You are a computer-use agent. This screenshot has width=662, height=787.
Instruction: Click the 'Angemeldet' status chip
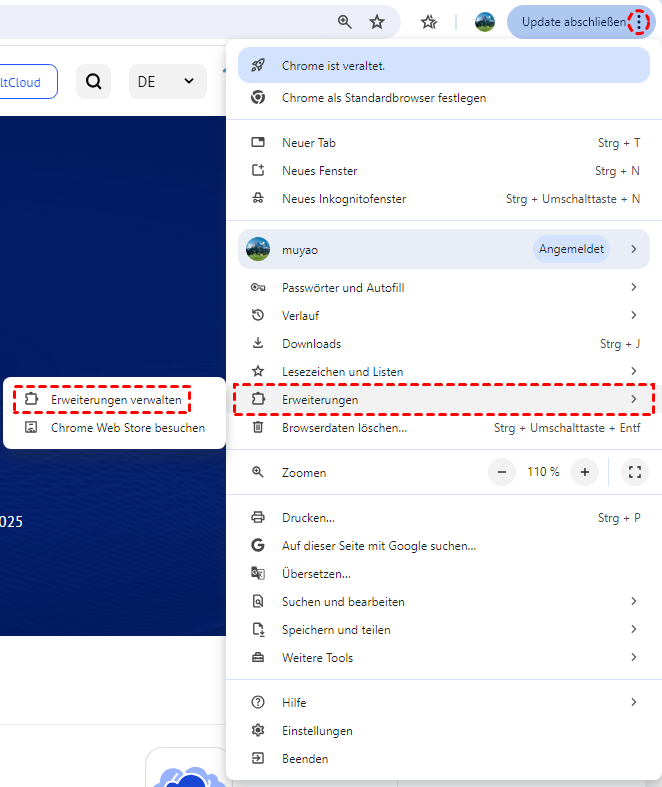[x=571, y=249]
